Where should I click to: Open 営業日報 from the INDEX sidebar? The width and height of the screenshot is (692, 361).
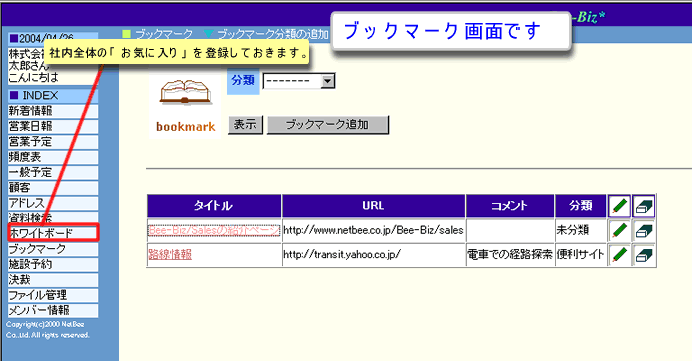point(53,127)
